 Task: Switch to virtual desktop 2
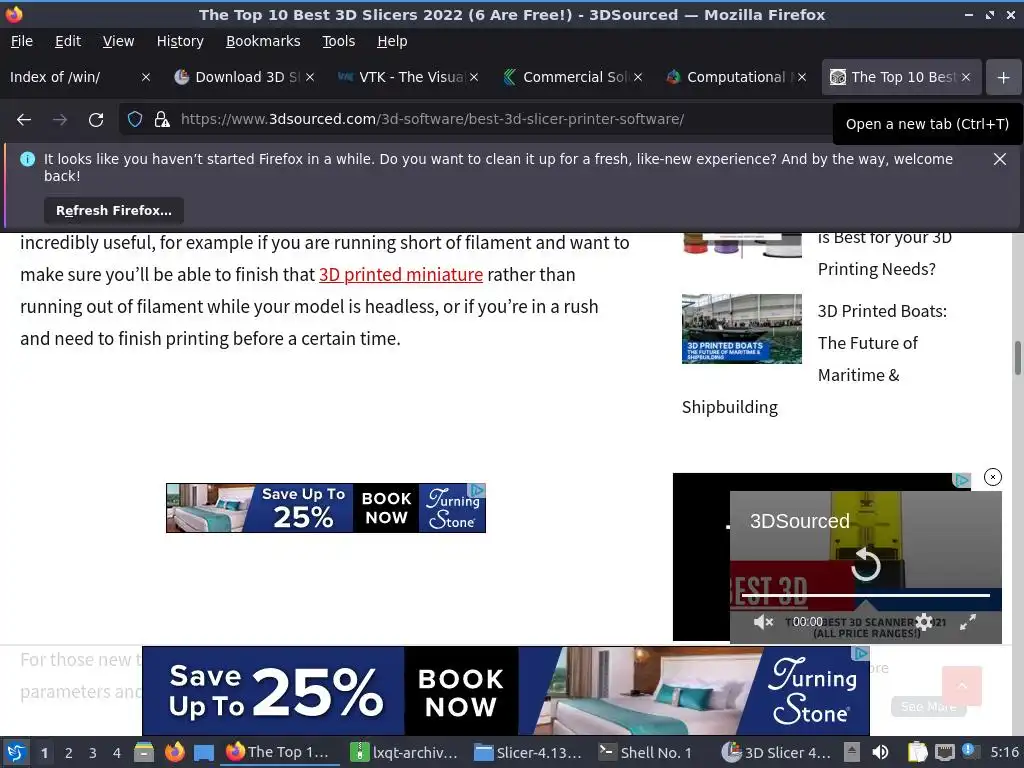click(69, 753)
